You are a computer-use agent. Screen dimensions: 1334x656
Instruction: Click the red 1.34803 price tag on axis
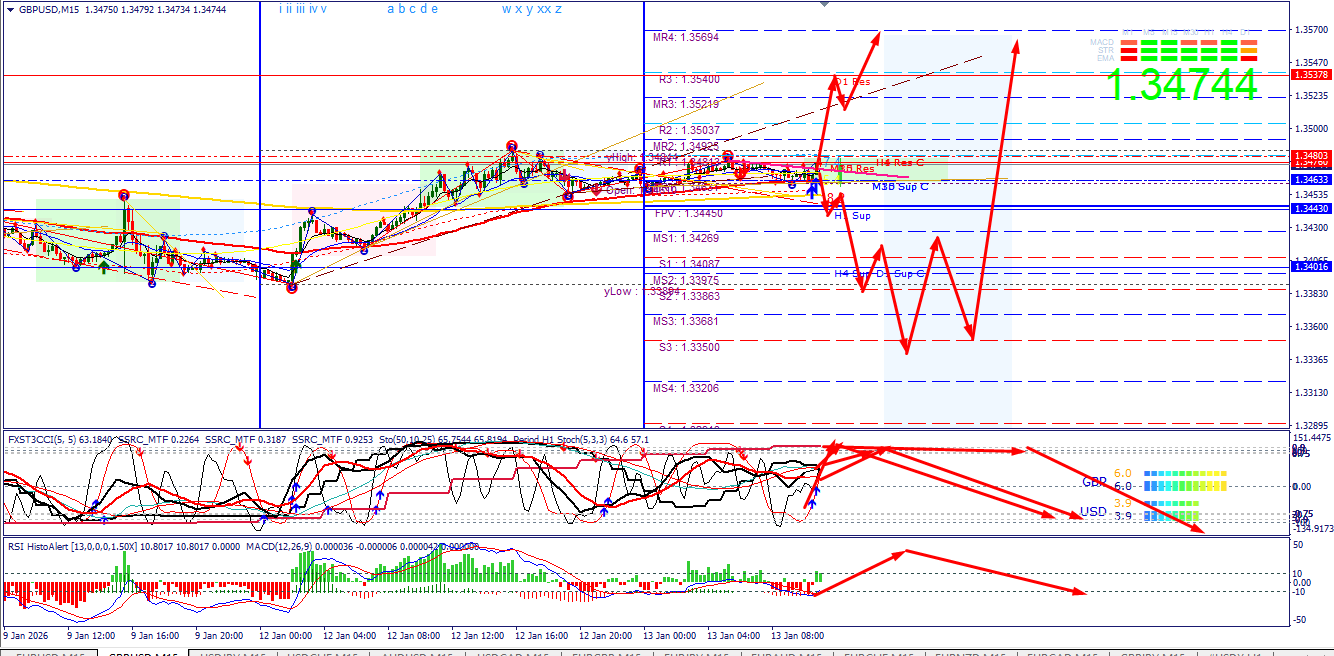(1309, 156)
